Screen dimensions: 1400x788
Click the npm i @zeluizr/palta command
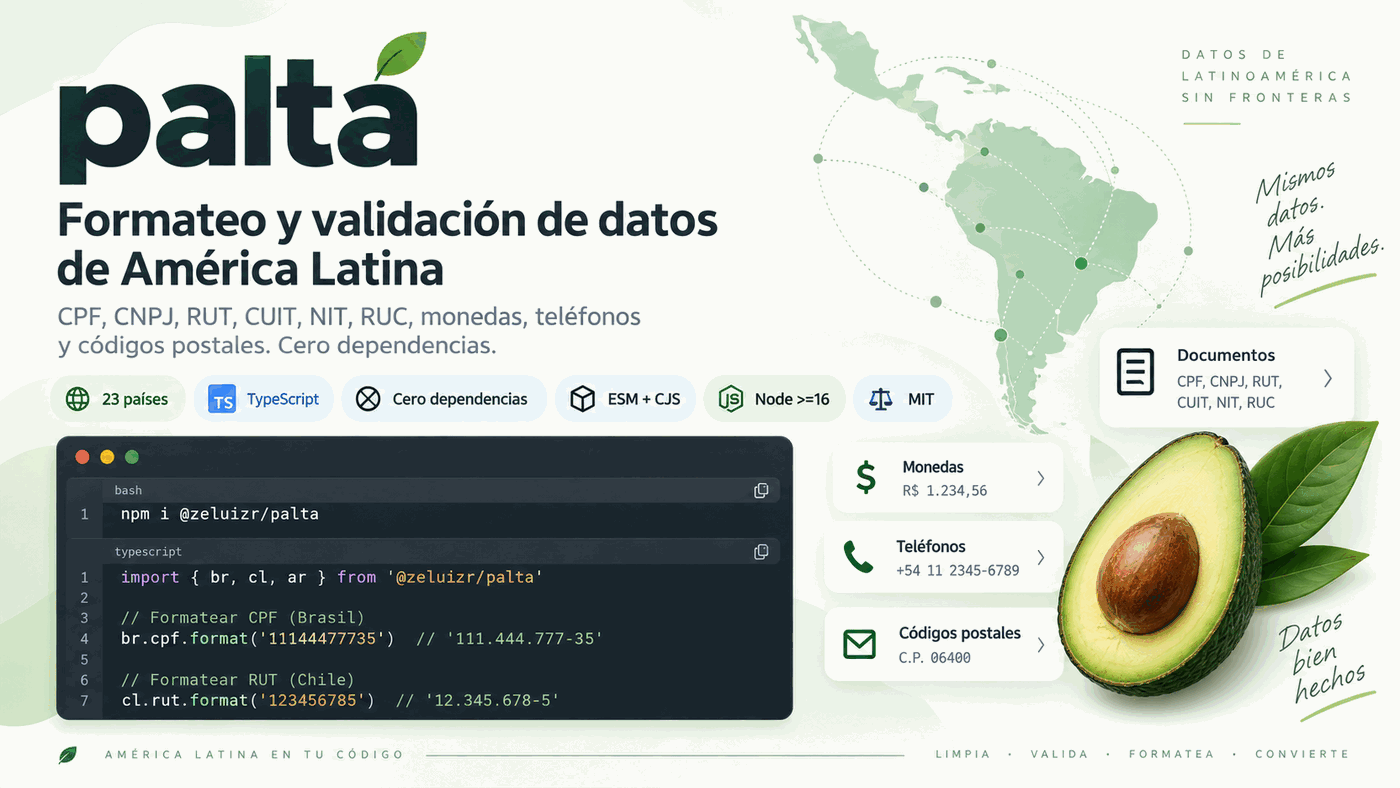(x=220, y=514)
